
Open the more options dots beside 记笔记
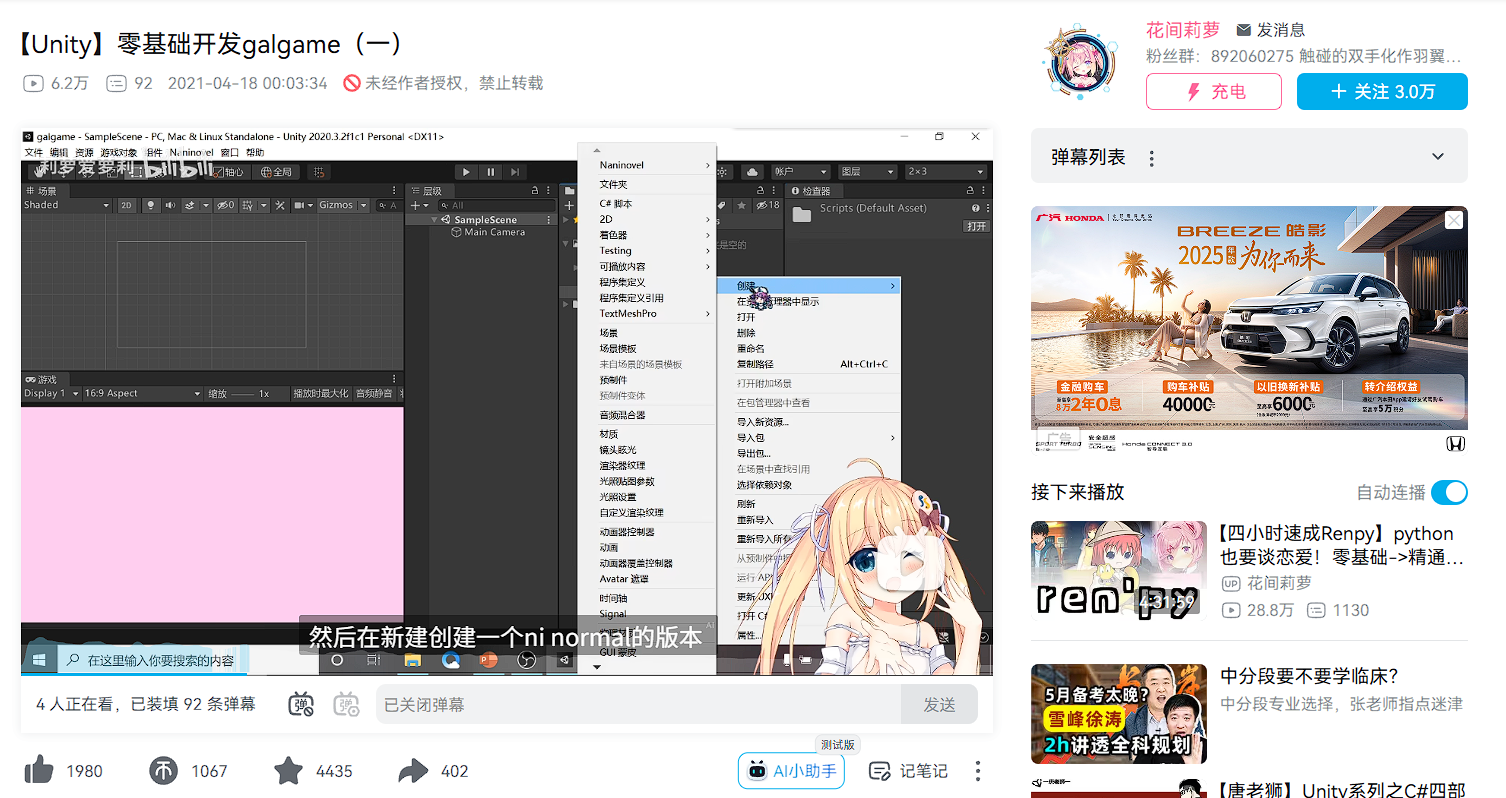click(x=978, y=771)
